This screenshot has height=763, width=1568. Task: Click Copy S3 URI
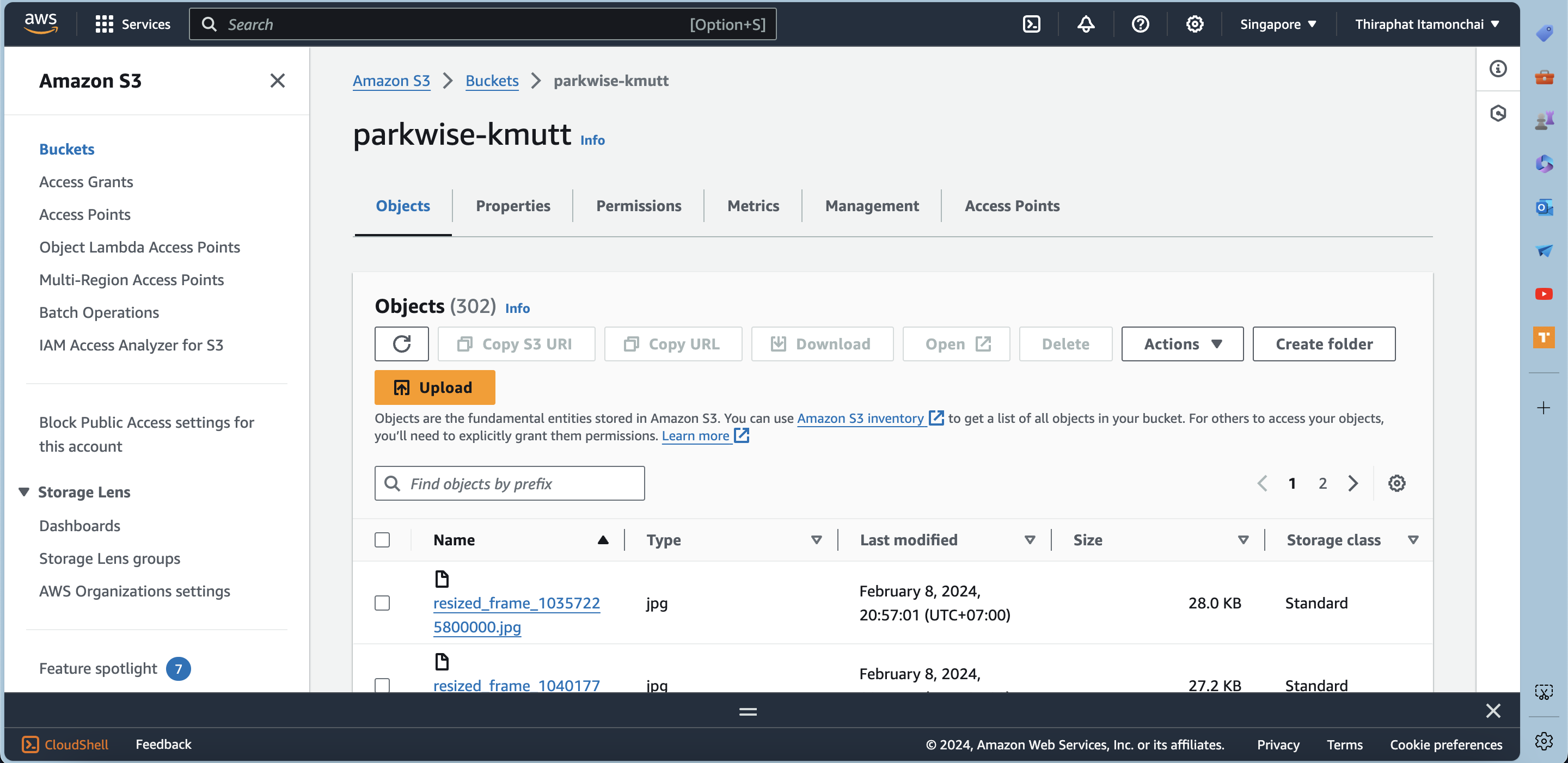pos(516,344)
